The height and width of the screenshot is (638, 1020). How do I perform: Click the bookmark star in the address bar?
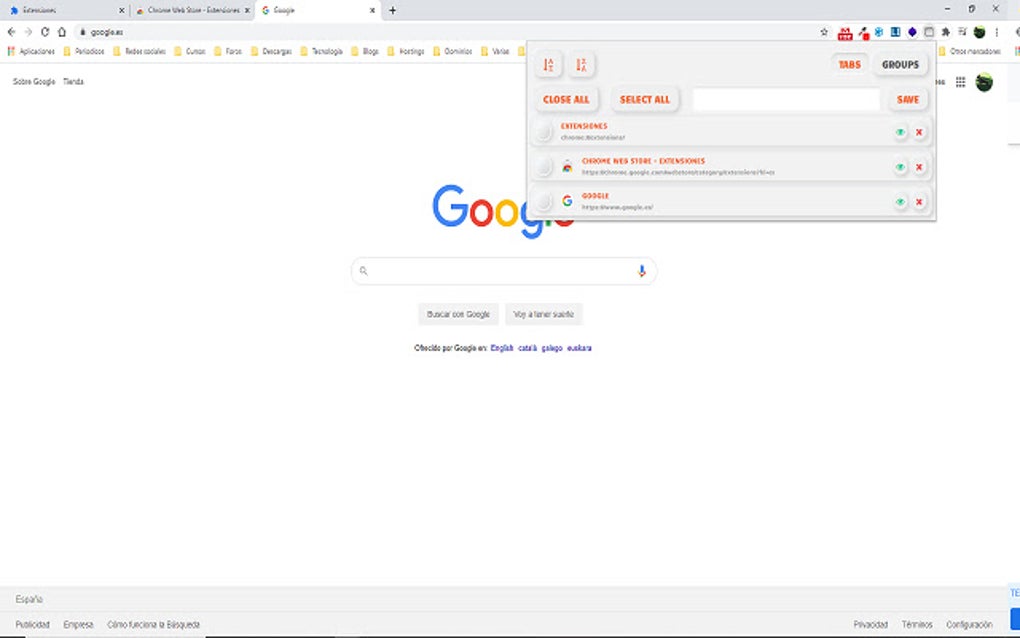pos(824,31)
